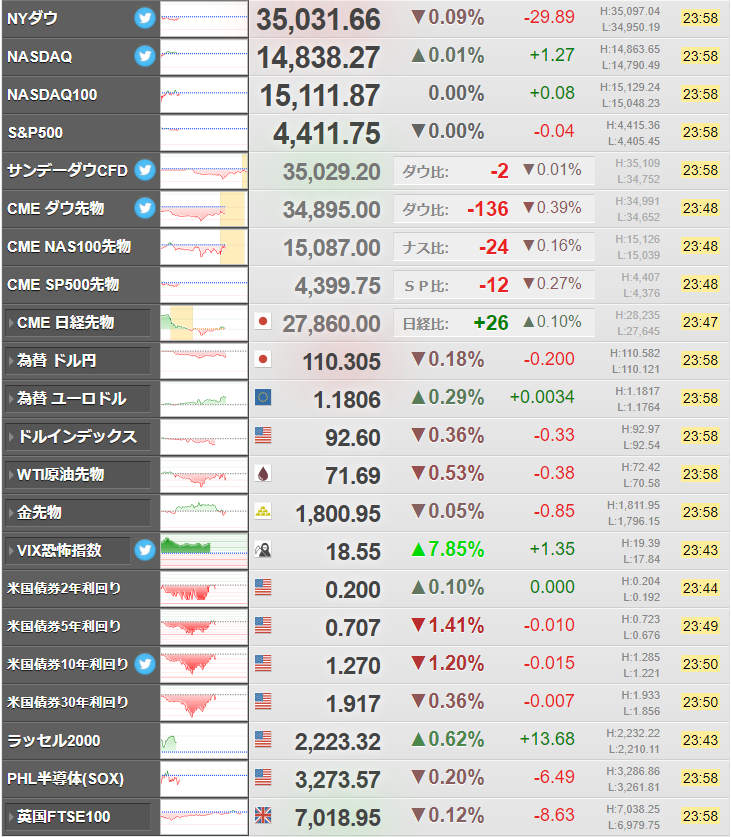Click the Twitter icon beside VIX恐怖指数

pyautogui.click(x=145, y=550)
